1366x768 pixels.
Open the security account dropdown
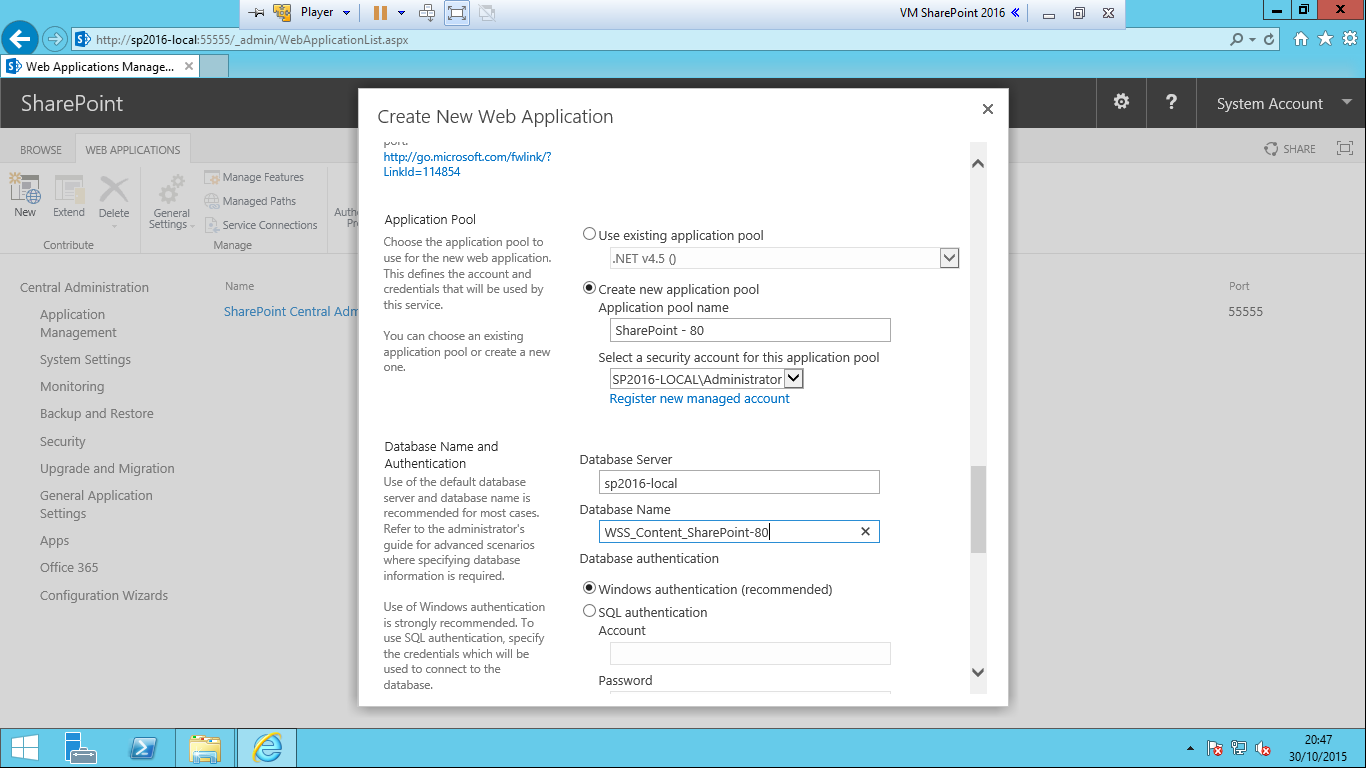tap(794, 379)
